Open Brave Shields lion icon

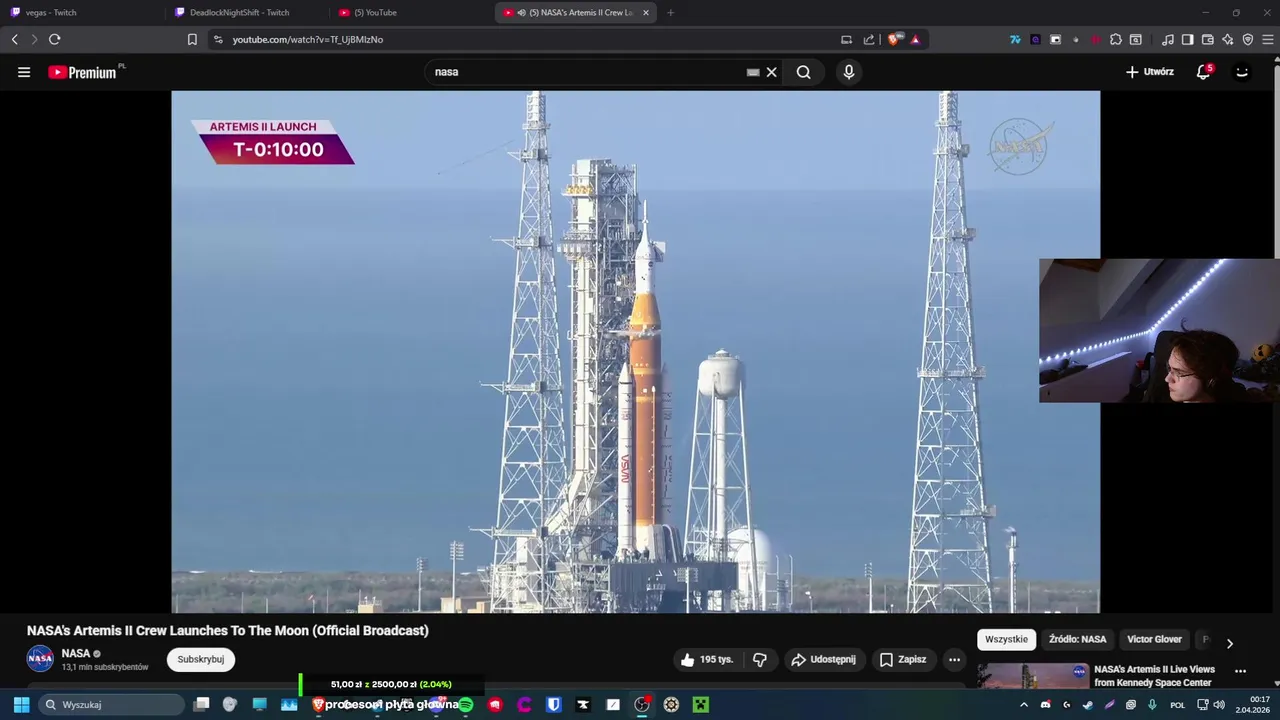tap(894, 40)
